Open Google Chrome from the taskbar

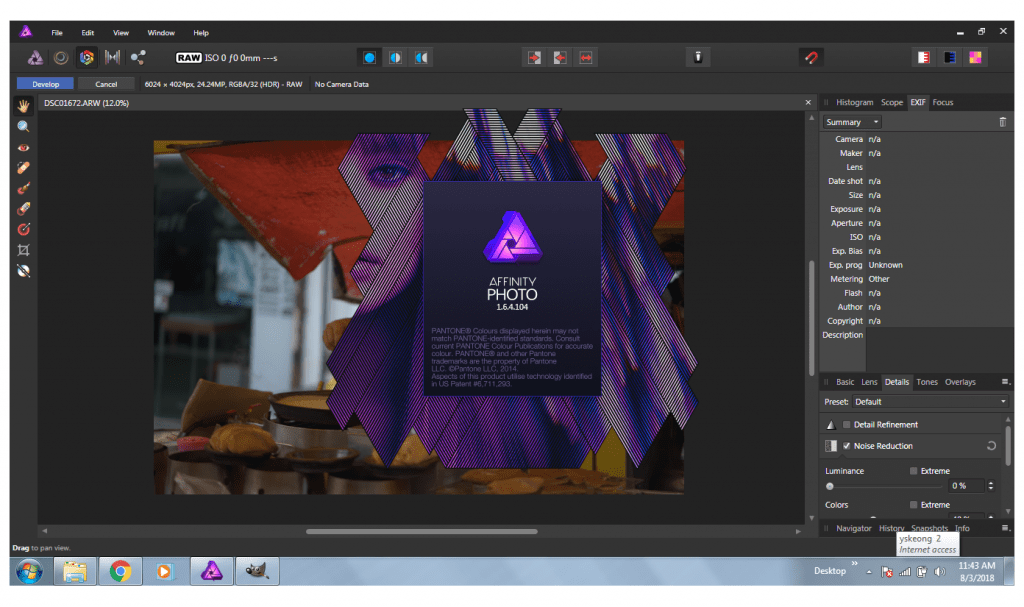[120, 572]
